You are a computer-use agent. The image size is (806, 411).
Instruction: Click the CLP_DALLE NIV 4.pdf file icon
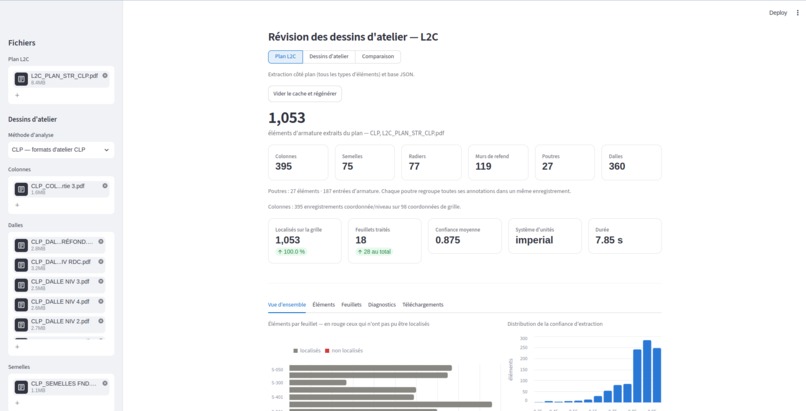click(x=21, y=305)
